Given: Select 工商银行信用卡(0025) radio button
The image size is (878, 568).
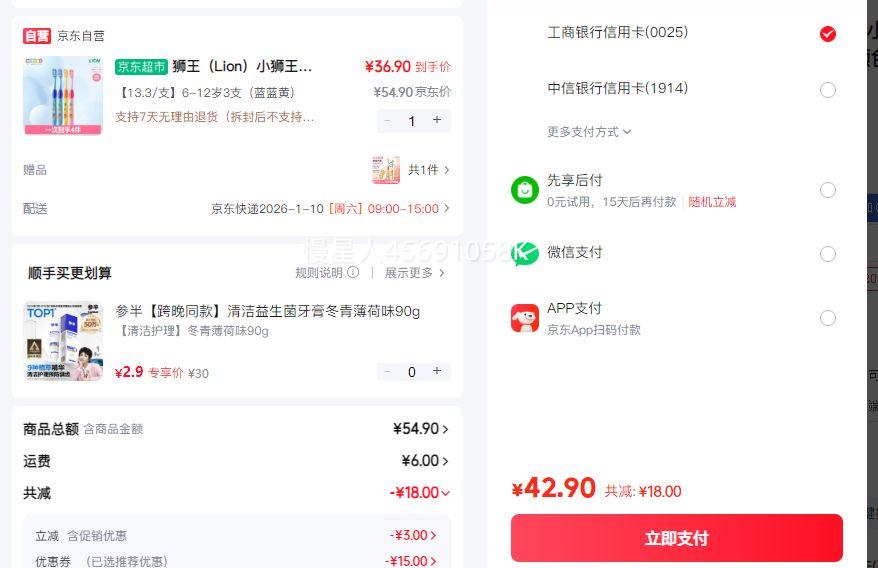Looking at the screenshot, I should [828, 34].
